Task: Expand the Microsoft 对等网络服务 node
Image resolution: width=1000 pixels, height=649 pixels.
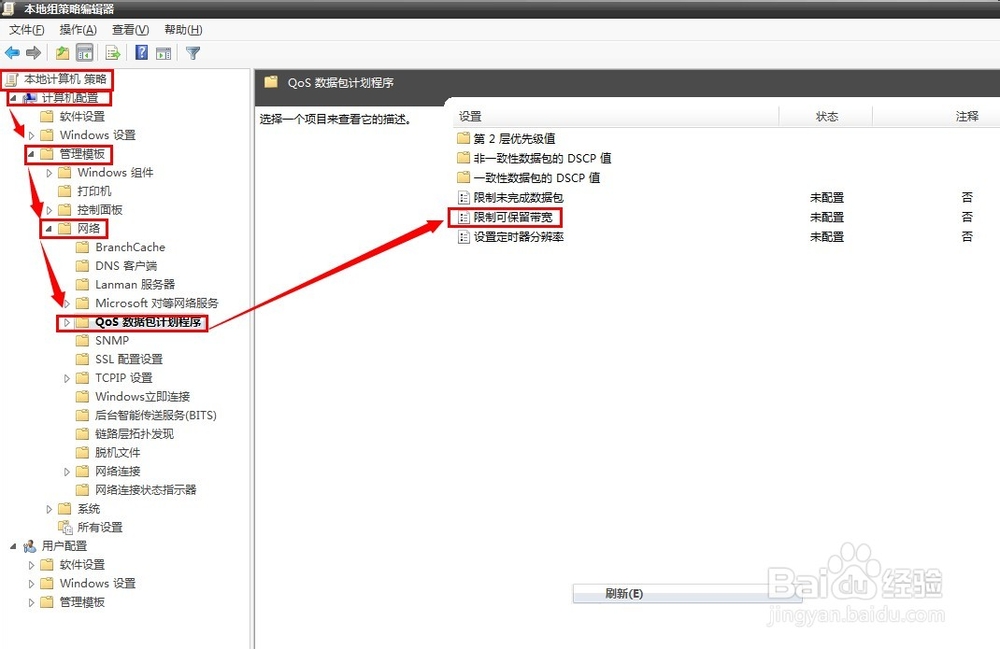Action: (67, 303)
